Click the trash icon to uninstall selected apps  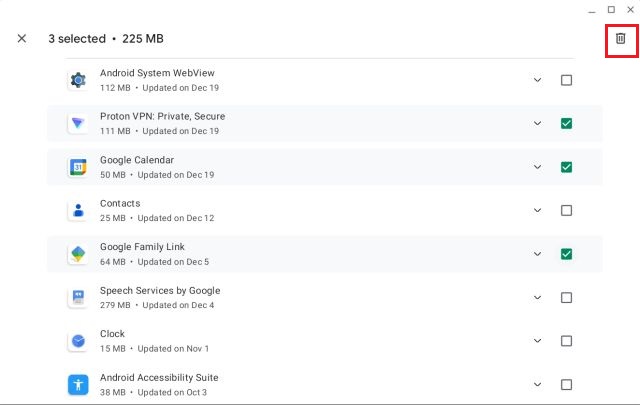point(620,38)
